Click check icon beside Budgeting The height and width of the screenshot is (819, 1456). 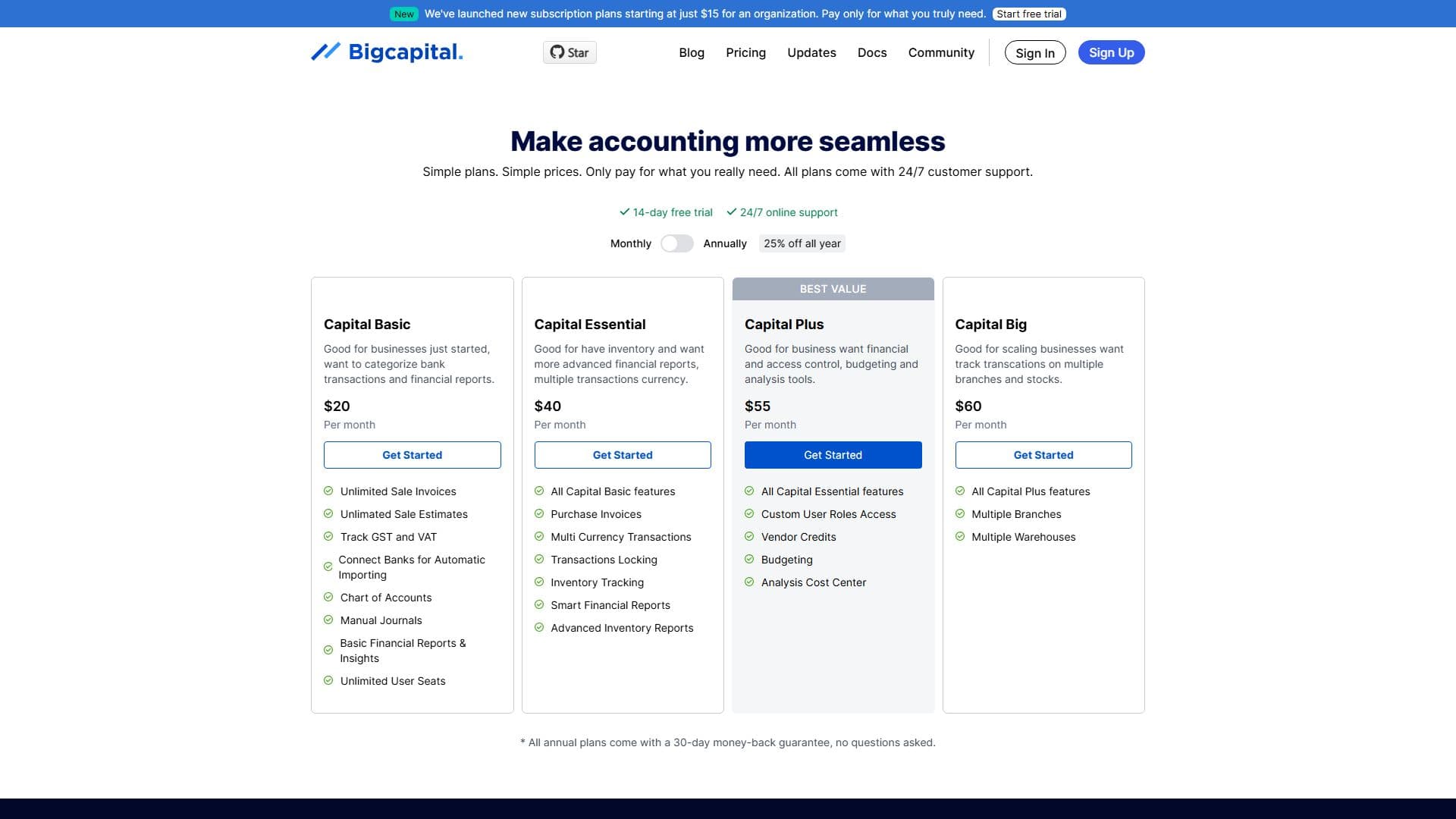click(749, 559)
